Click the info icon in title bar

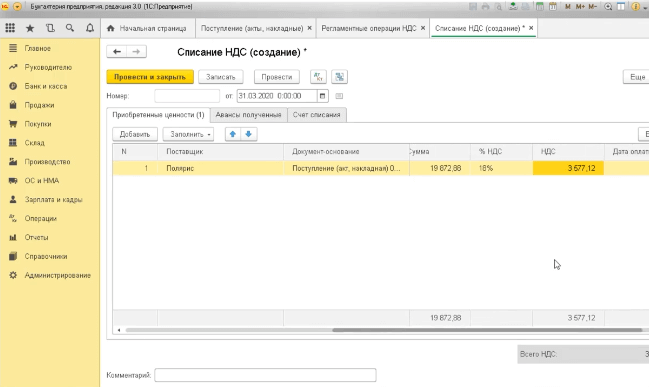(635, 7)
